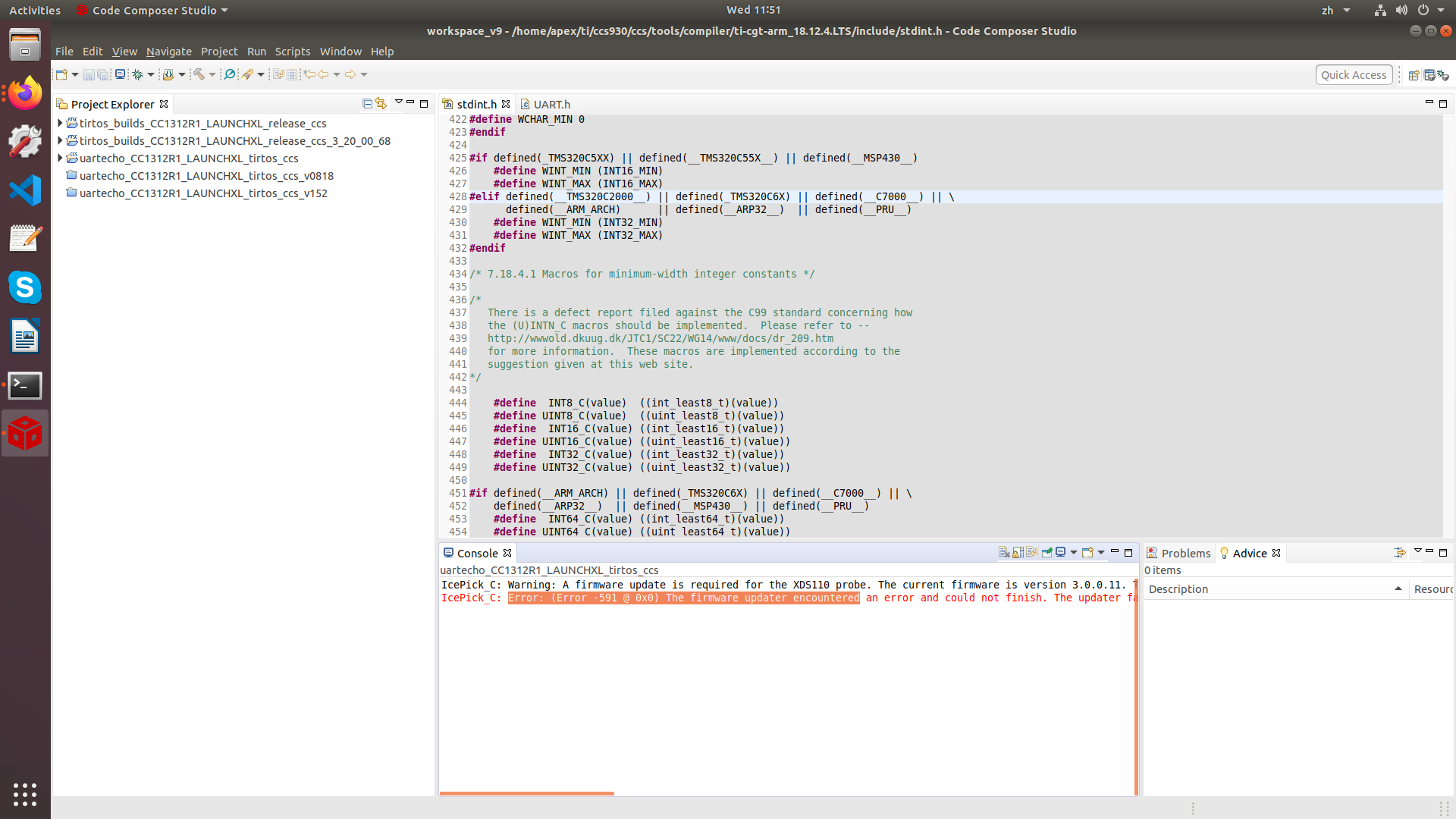Collapse all projects in Project Explorer
Screen dimensions: 1456x819
click(367, 104)
